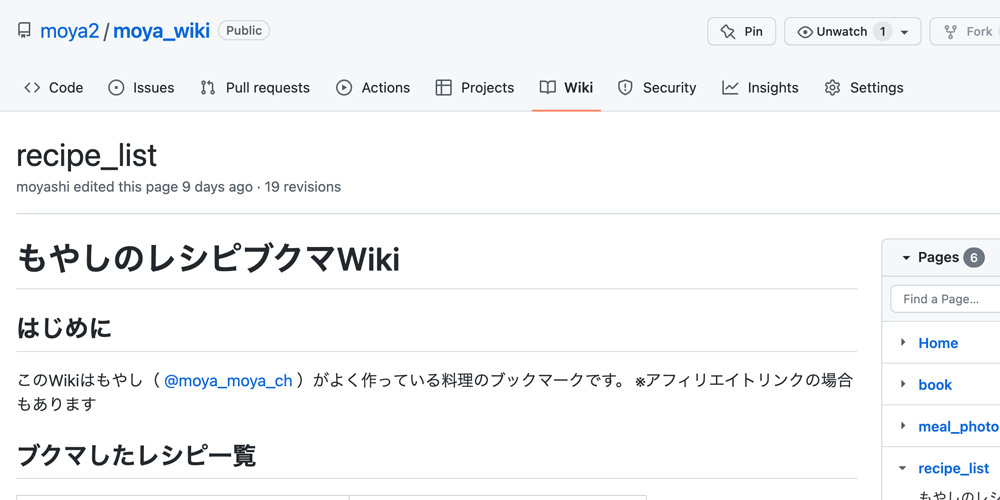Viewport: 1000px width, 500px height.
Task: Collapse the Pages list in sidebar
Action: click(x=906, y=258)
